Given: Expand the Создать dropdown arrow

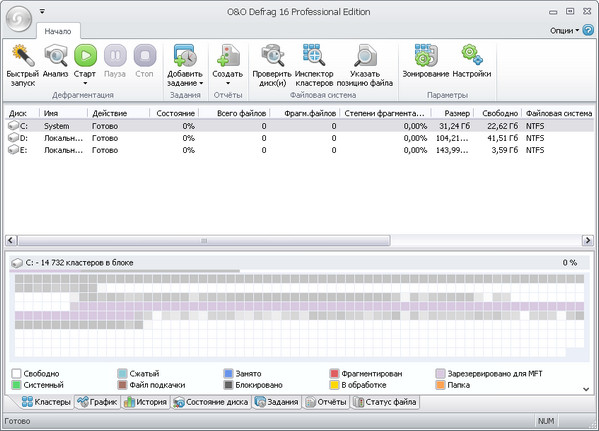Looking at the screenshot, I should coord(228,83).
